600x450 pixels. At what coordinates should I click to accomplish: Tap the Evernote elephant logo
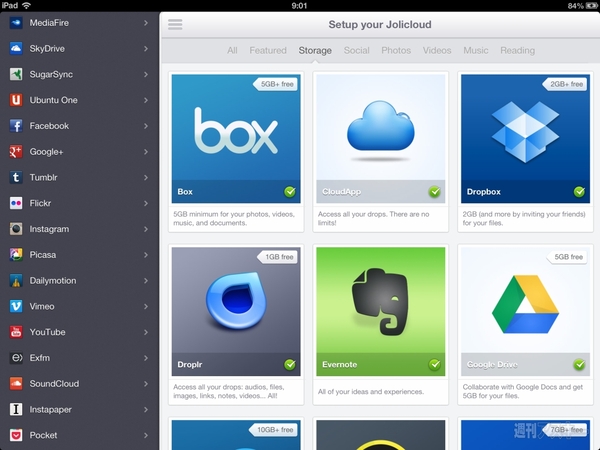[x=380, y=302]
